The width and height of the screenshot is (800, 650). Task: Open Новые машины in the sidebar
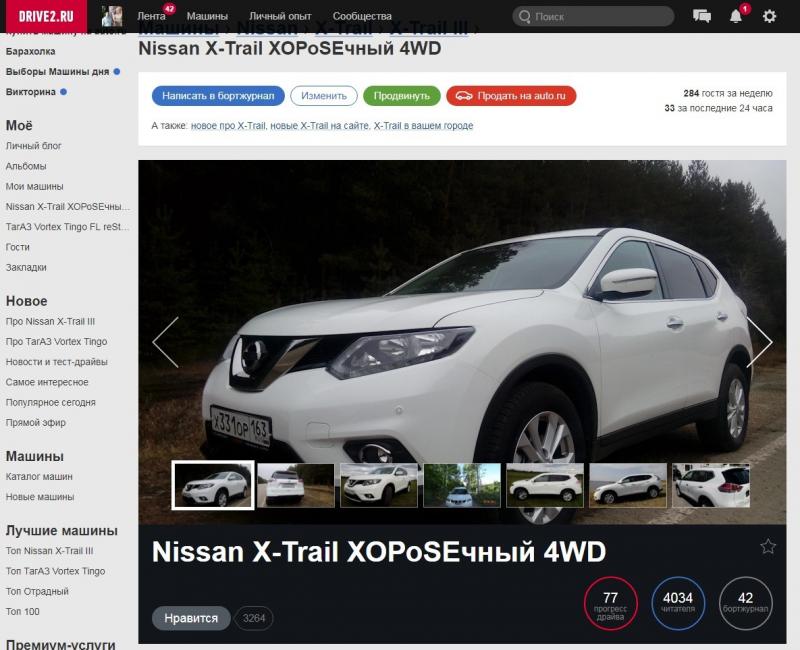click(40, 497)
